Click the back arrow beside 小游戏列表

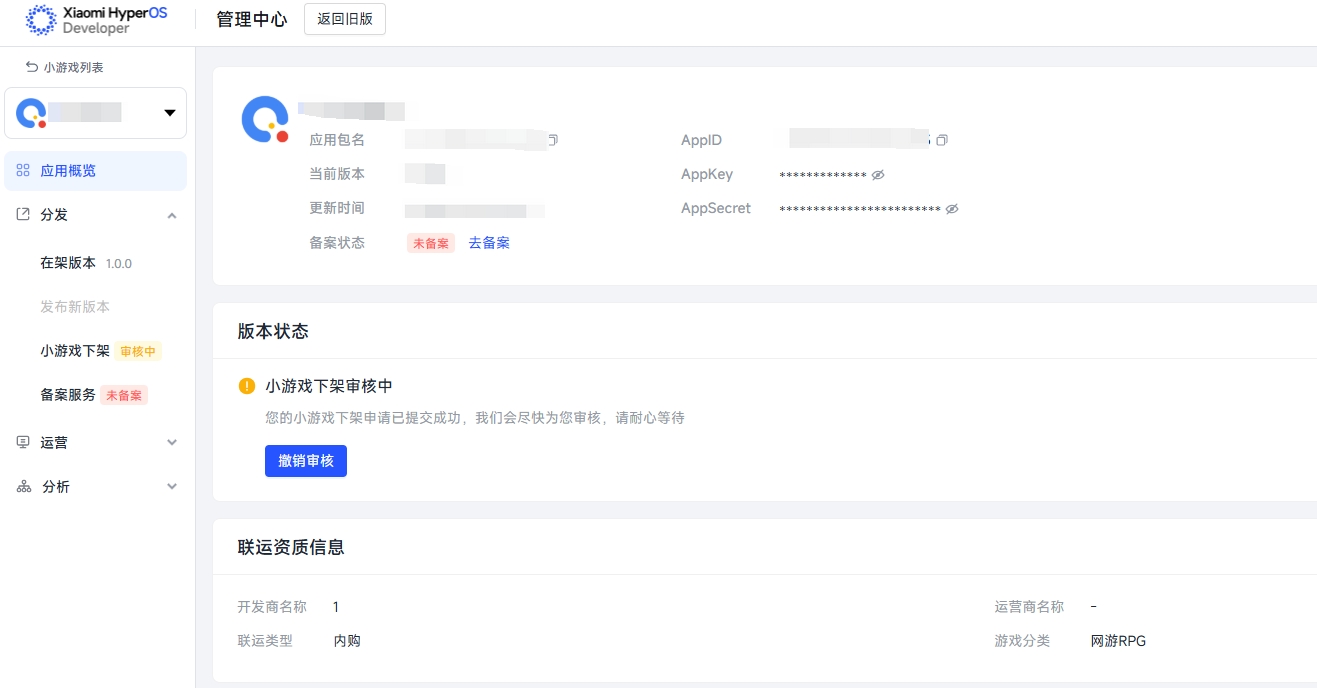32,67
